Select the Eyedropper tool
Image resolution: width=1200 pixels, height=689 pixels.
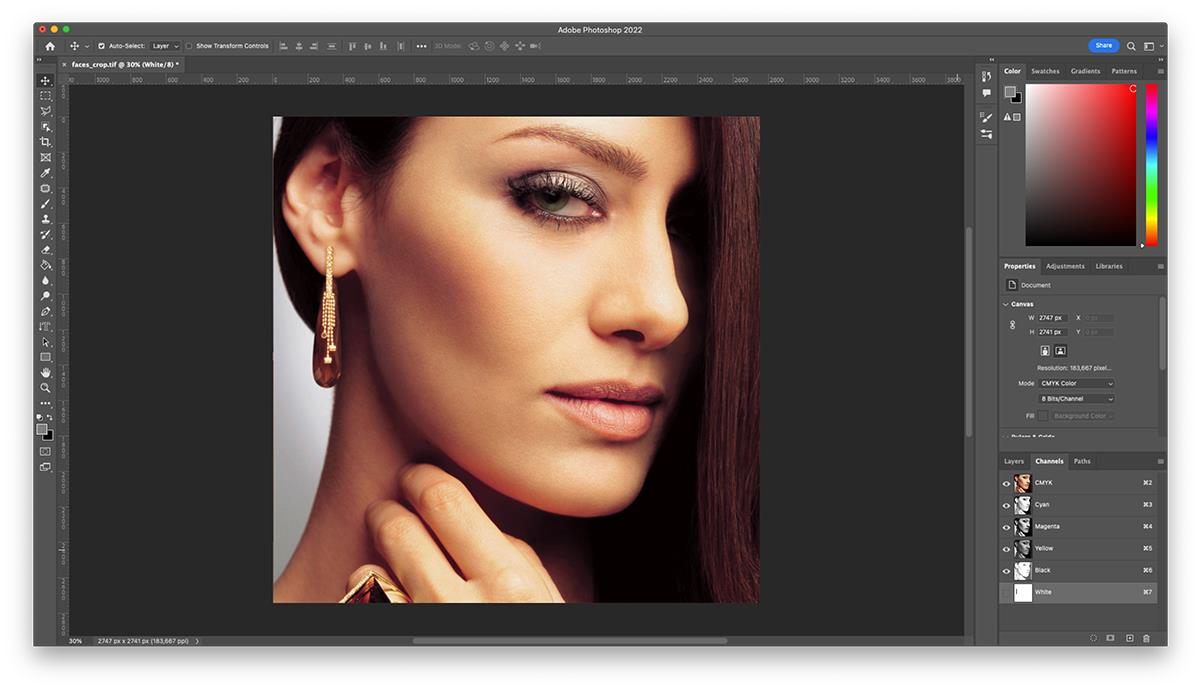point(45,173)
